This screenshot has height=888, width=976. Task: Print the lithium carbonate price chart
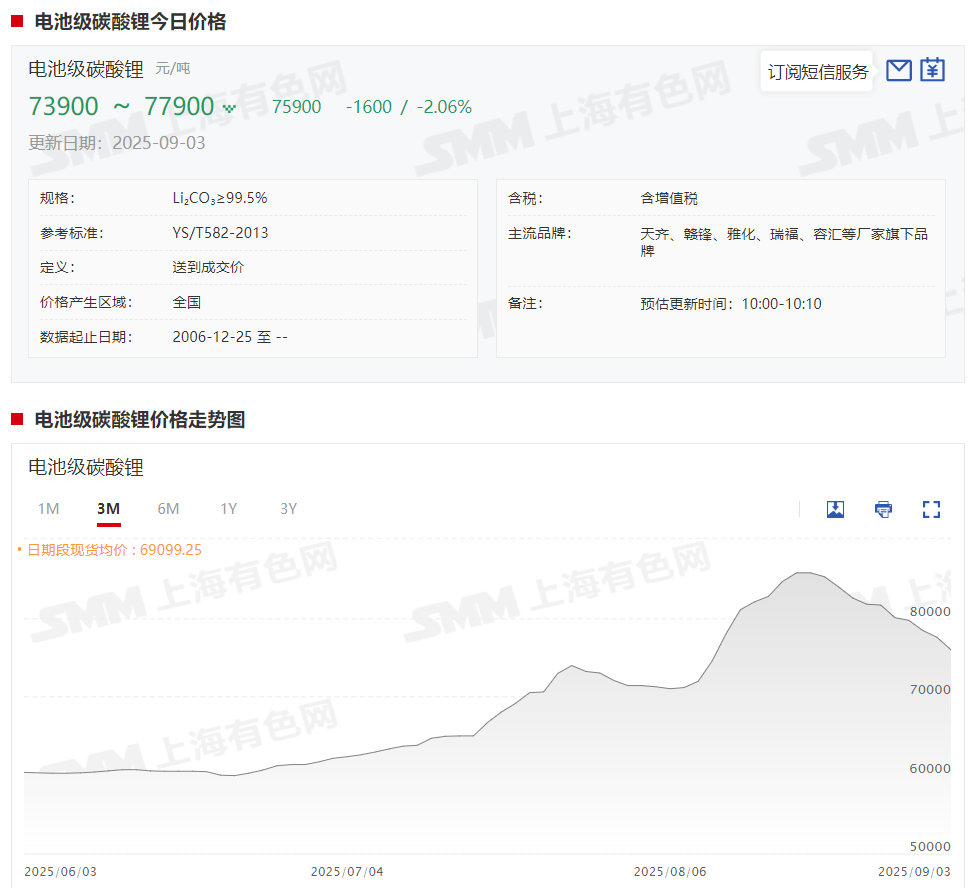[883, 509]
